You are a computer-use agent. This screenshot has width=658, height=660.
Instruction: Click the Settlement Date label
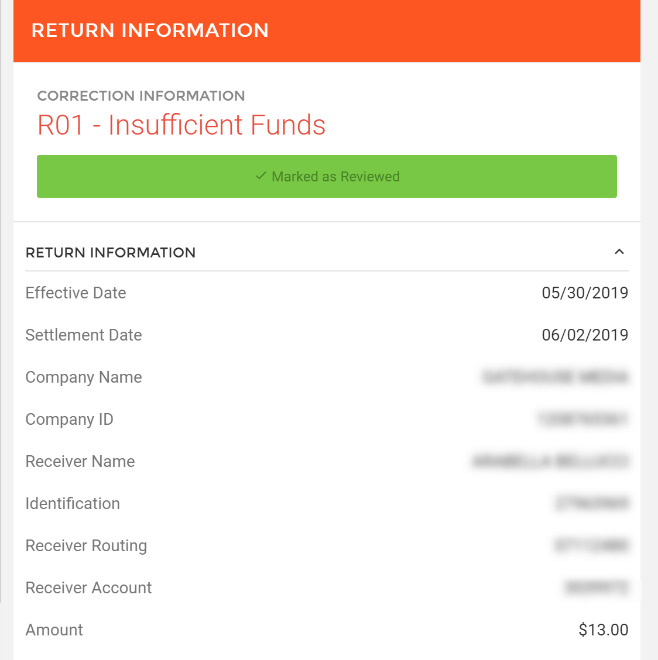[84, 335]
